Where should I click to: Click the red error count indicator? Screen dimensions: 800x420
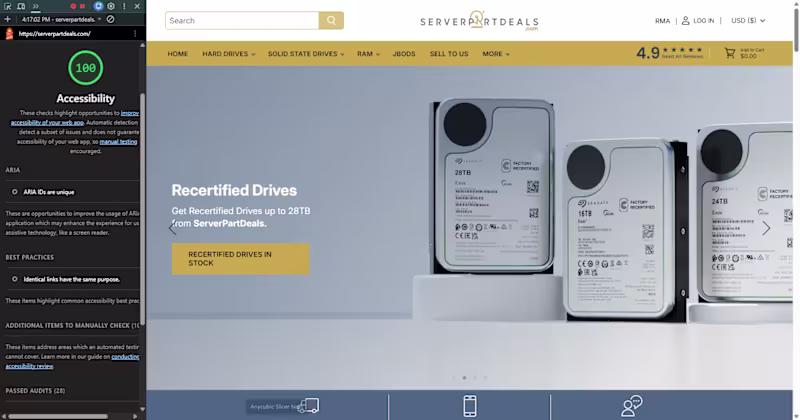coord(73,6)
